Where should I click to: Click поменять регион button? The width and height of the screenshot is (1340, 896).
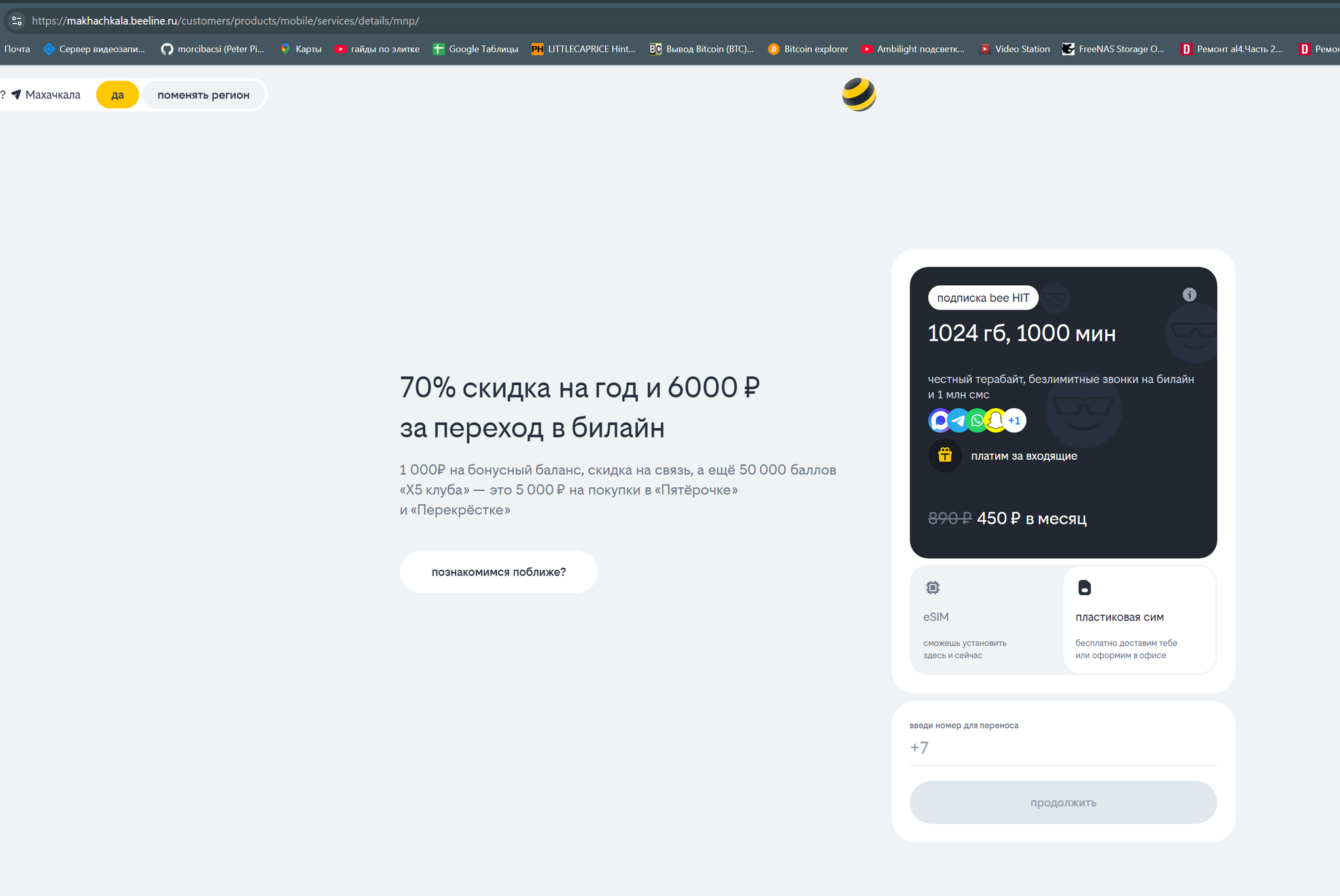click(x=203, y=95)
